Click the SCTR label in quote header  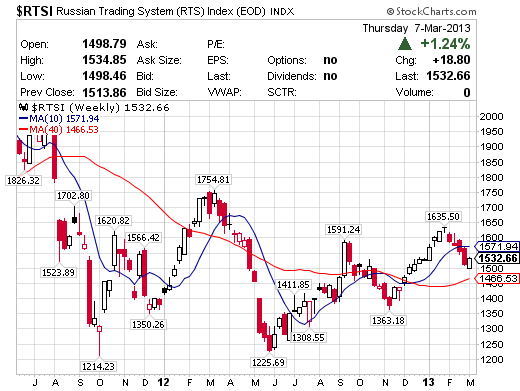282,92
